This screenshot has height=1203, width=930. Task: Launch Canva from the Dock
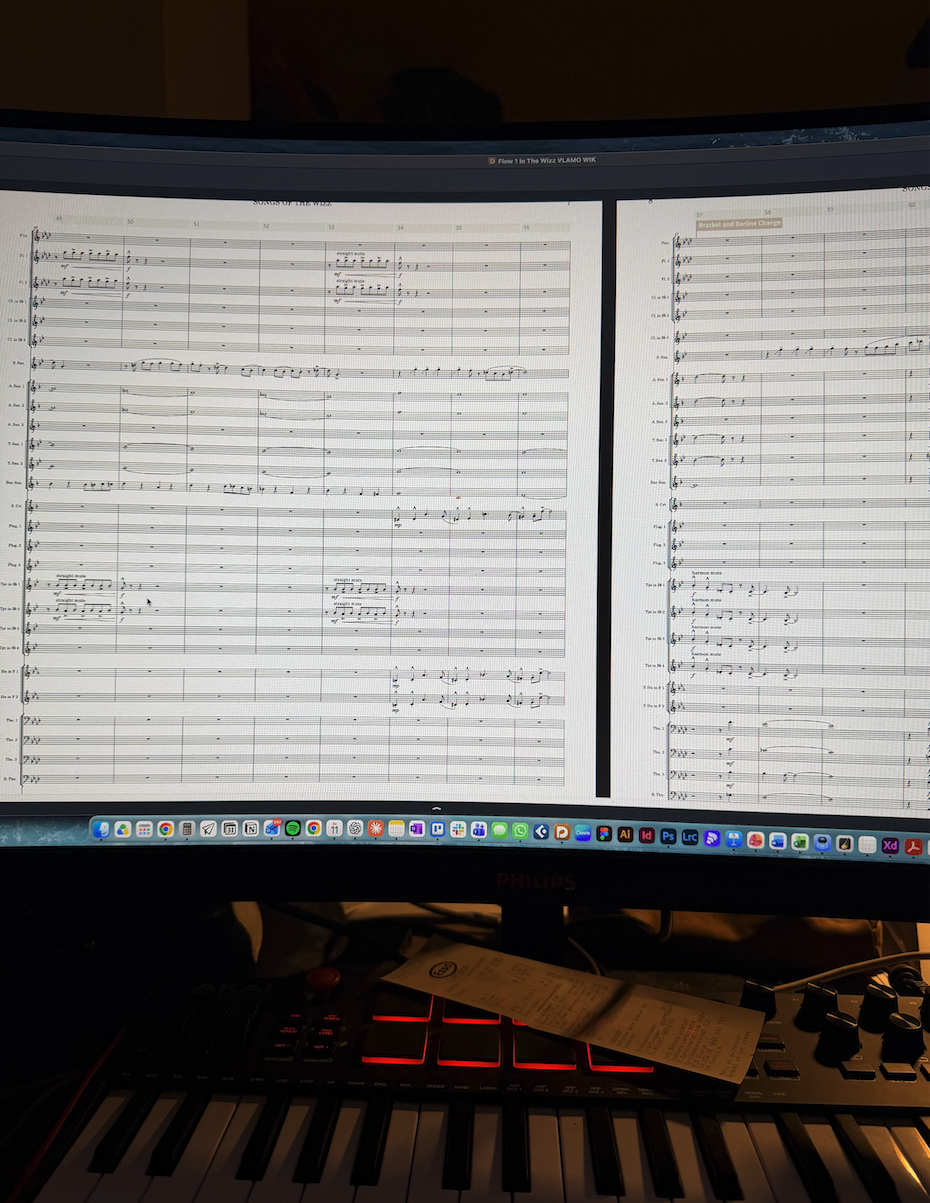(x=583, y=832)
